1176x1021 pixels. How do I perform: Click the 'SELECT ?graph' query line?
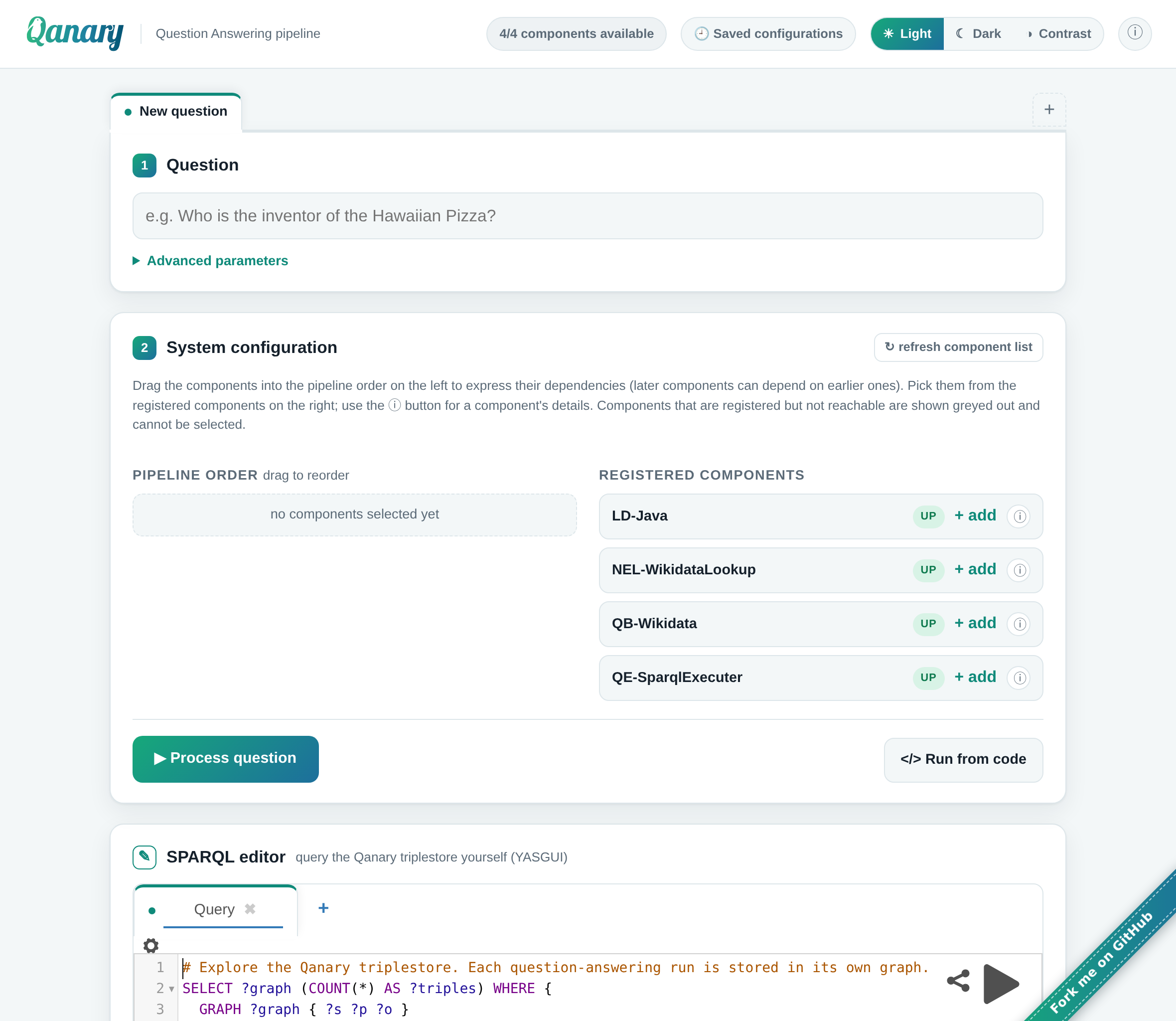[367, 989]
